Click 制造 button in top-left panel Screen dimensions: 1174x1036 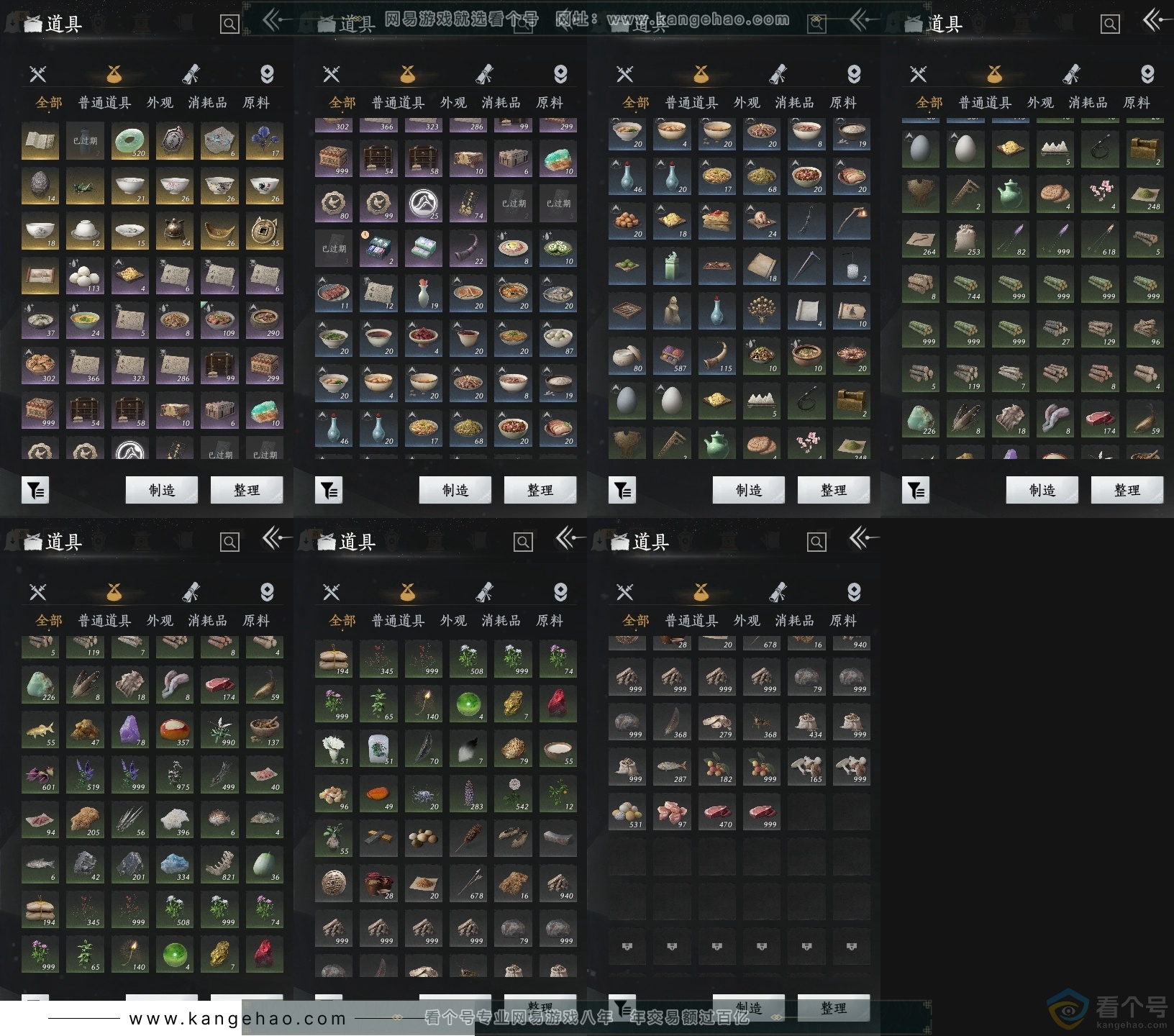(x=162, y=490)
